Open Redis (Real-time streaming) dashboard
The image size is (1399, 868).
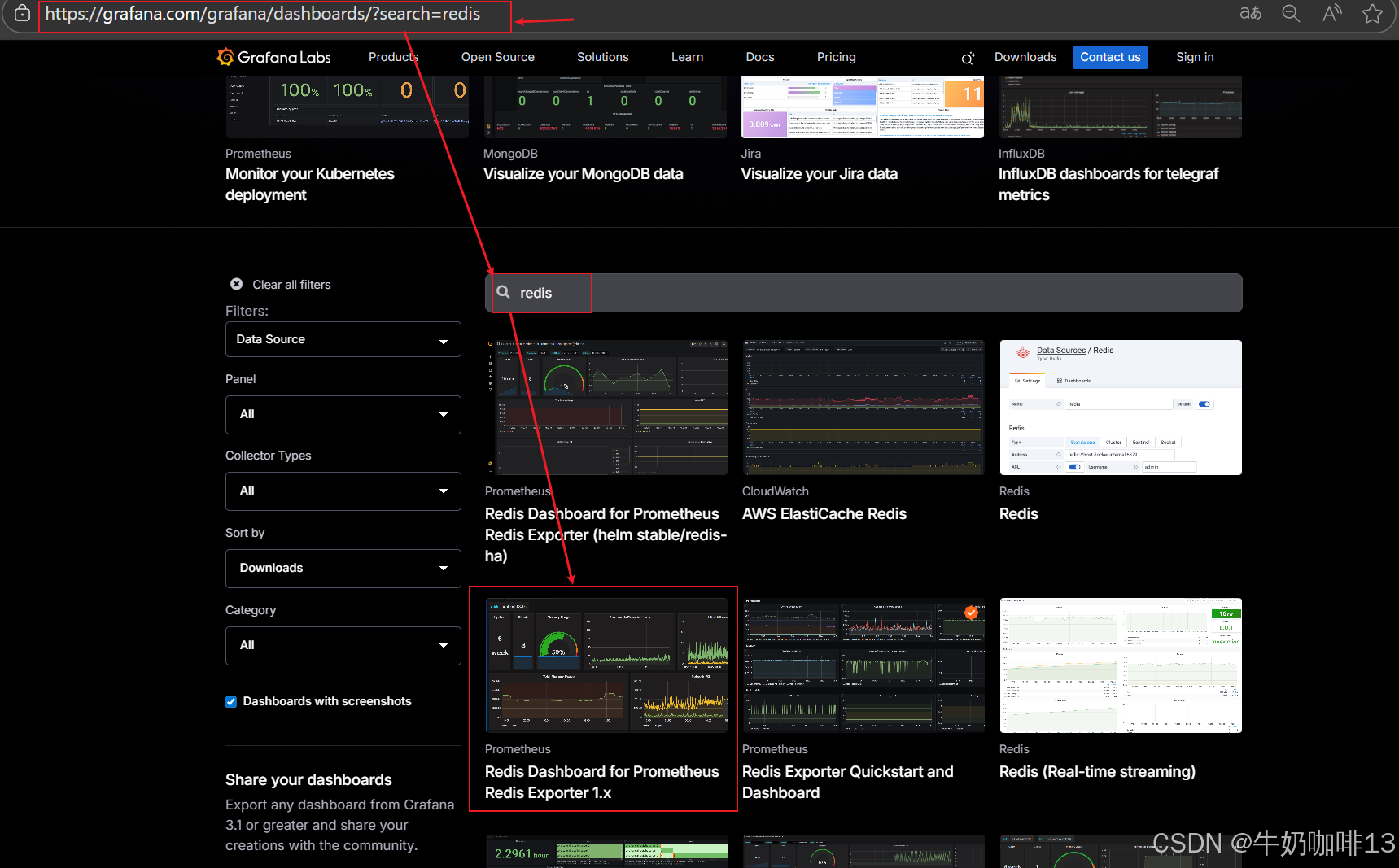coord(1097,771)
